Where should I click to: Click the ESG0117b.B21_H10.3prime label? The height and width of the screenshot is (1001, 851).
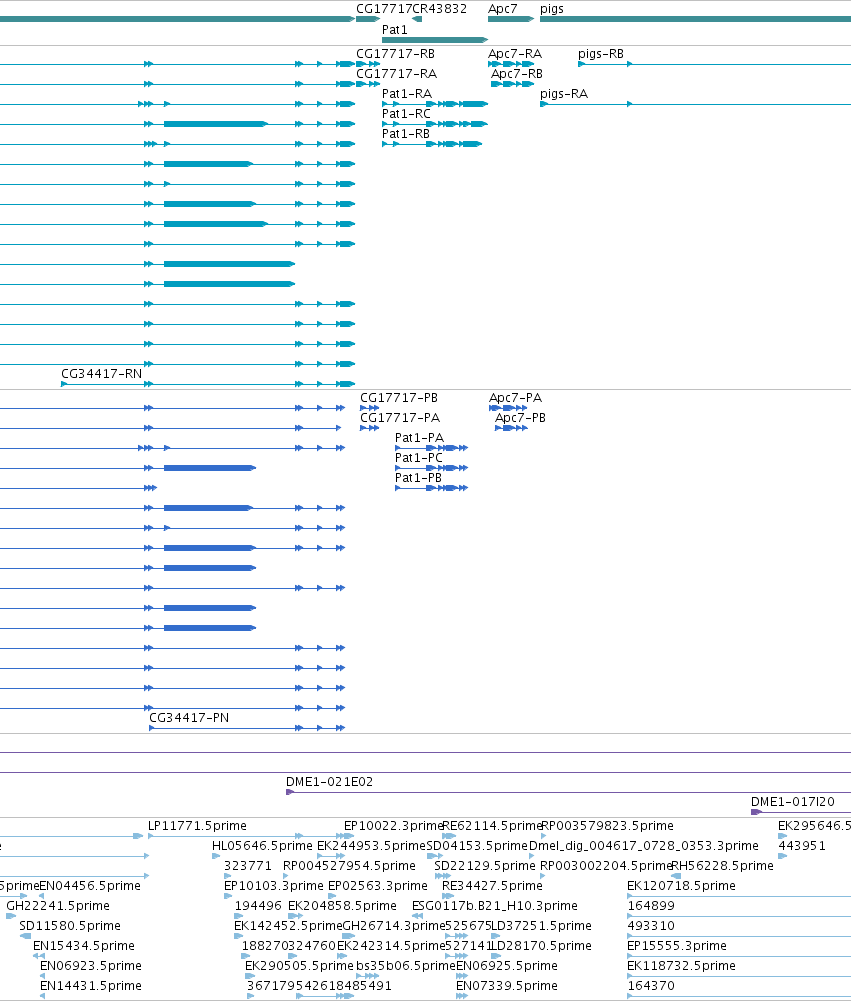495,906
